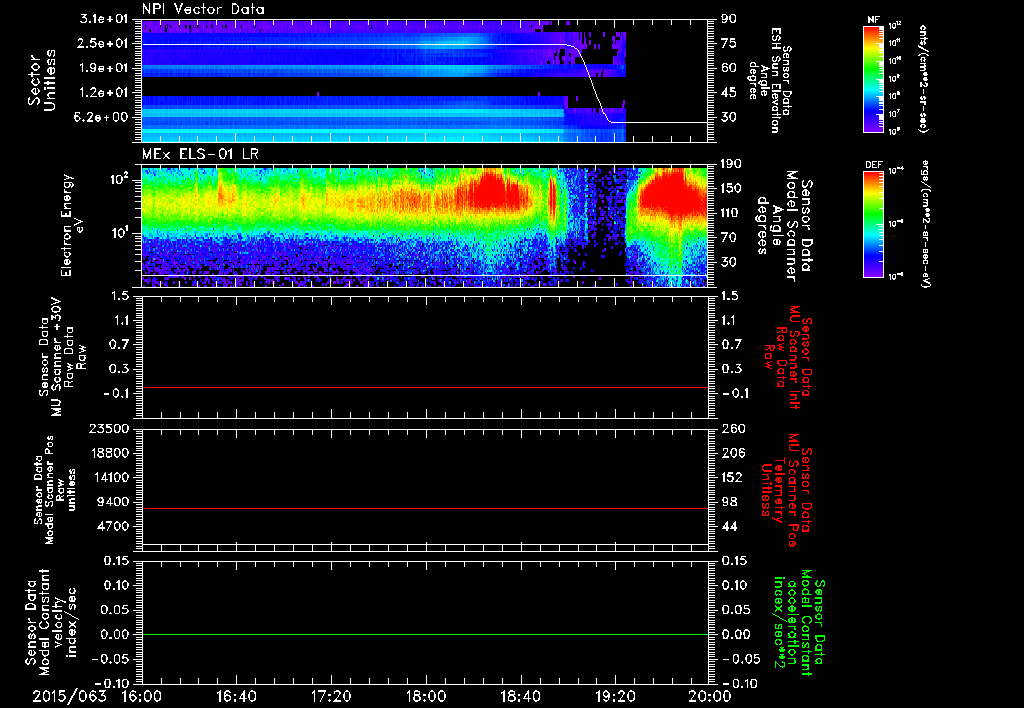
Task: Click the 260 telemetry tick value
Action: tap(731, 429)
